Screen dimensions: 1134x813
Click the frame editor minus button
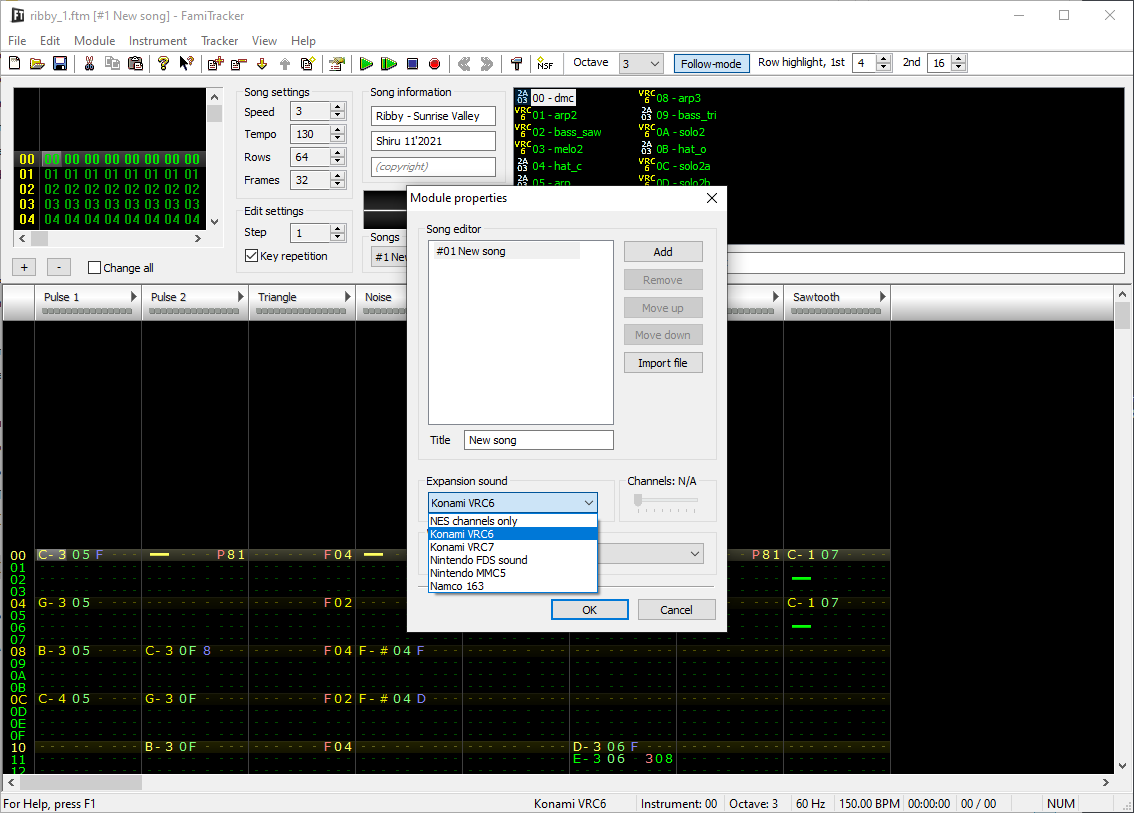coord(59,267)
